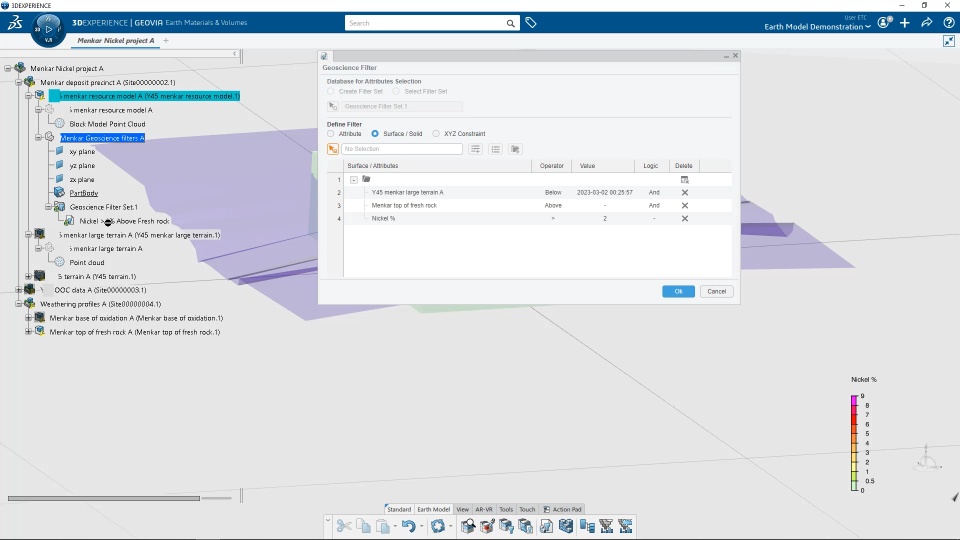Click the red block with brush tool
The width and height of the screenshot is (960, 540).
[x=487, y=526]
